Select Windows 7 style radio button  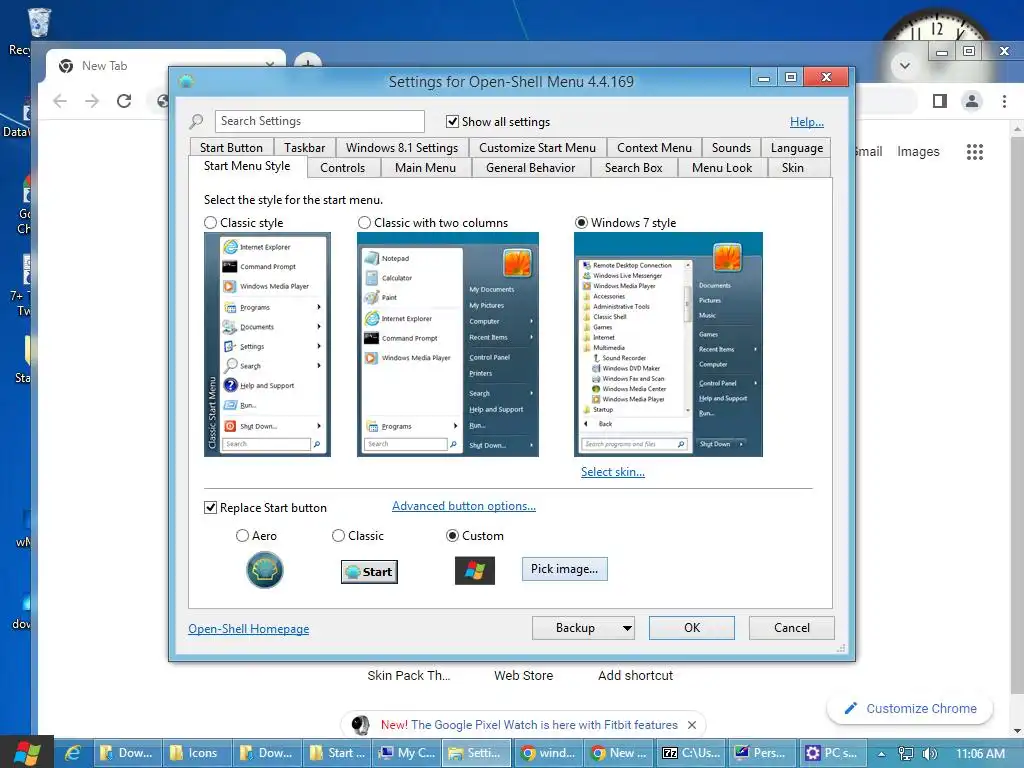point(581,223)
